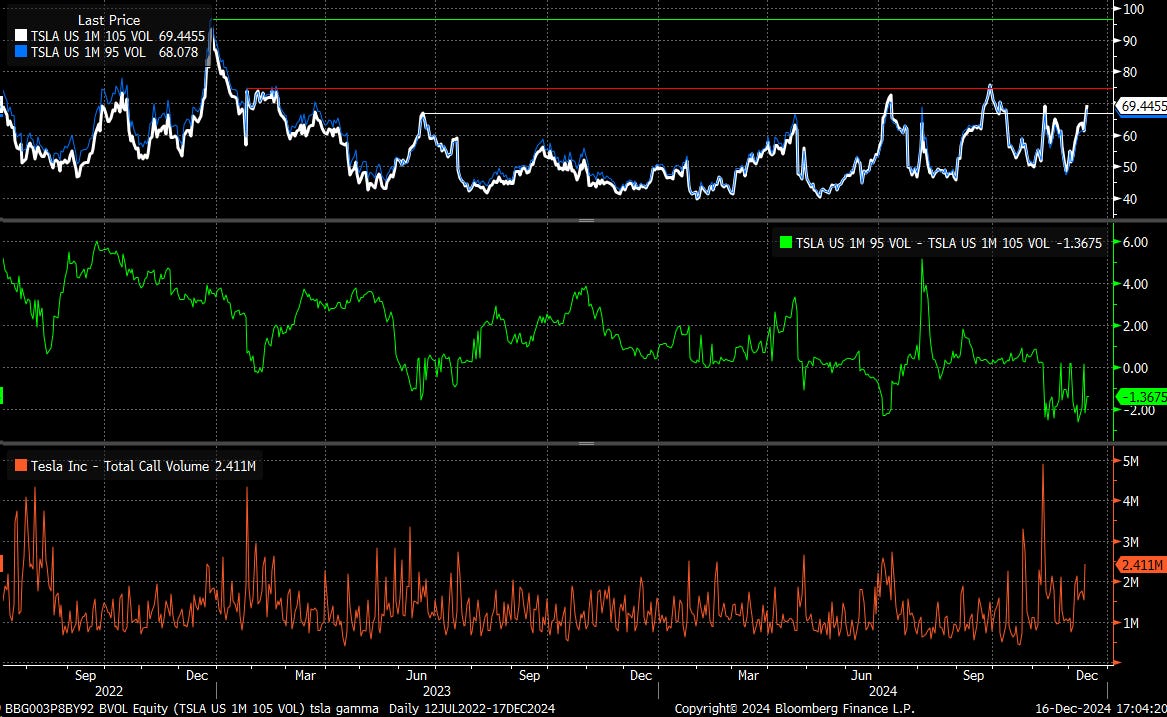Click the '4M' label on the call volume axis

pyautogui.click(x=1131, y=502)
